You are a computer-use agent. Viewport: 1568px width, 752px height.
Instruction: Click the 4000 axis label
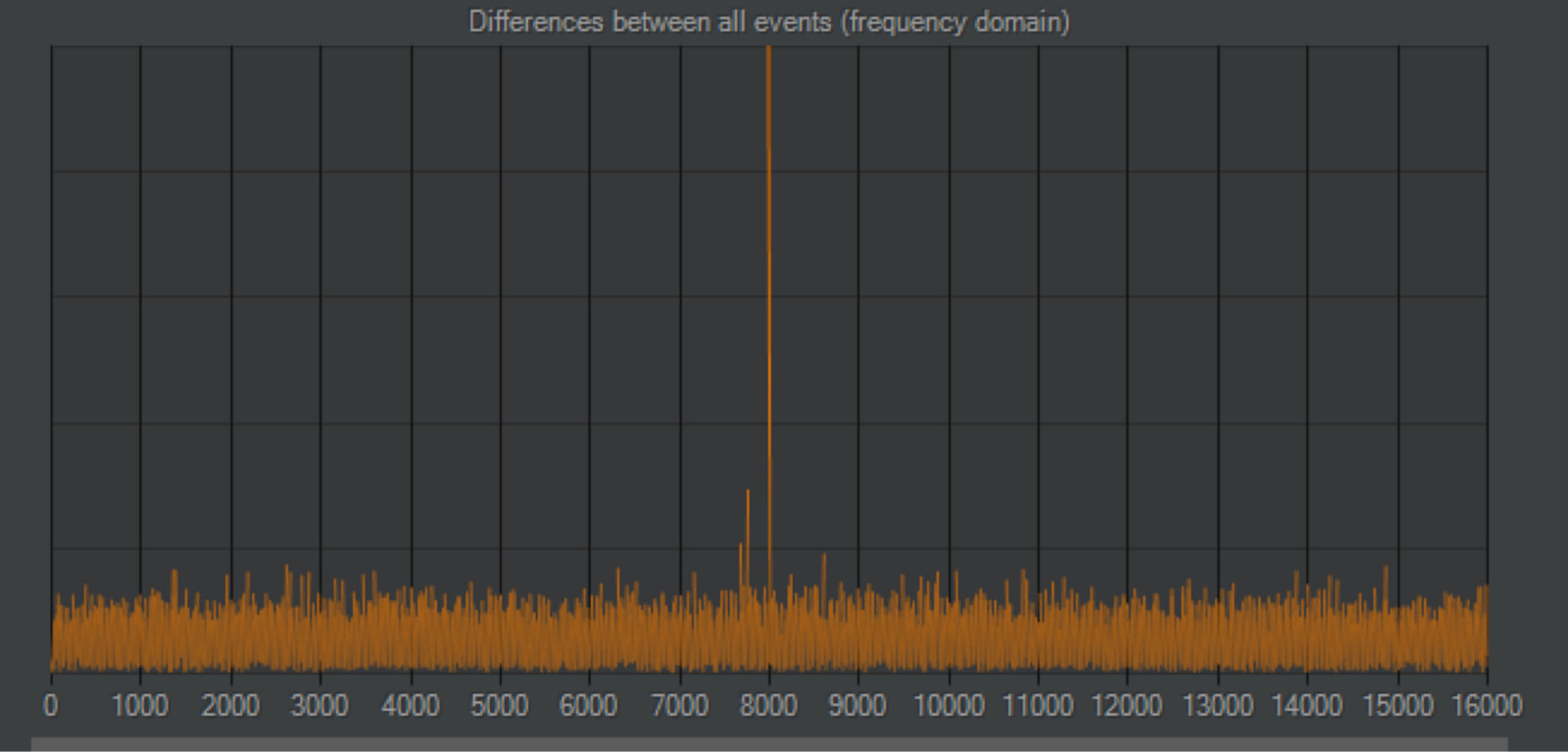(x=410, y=705)
